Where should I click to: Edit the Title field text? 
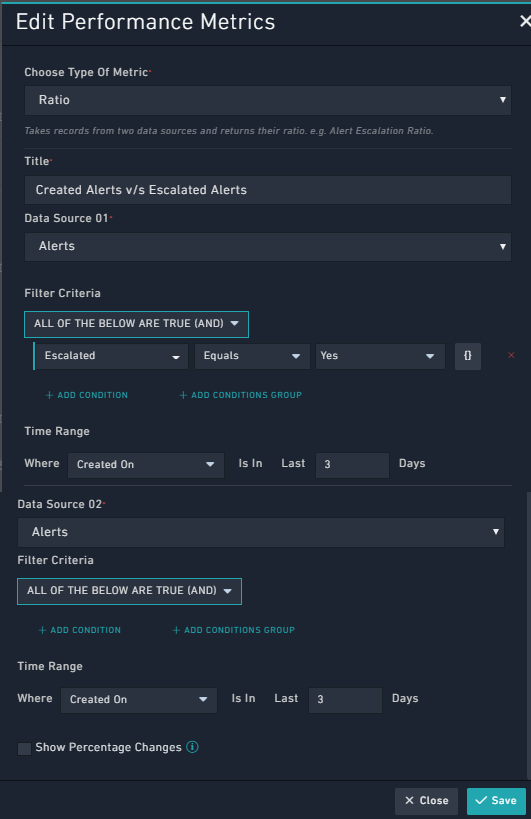coord(267,190)
